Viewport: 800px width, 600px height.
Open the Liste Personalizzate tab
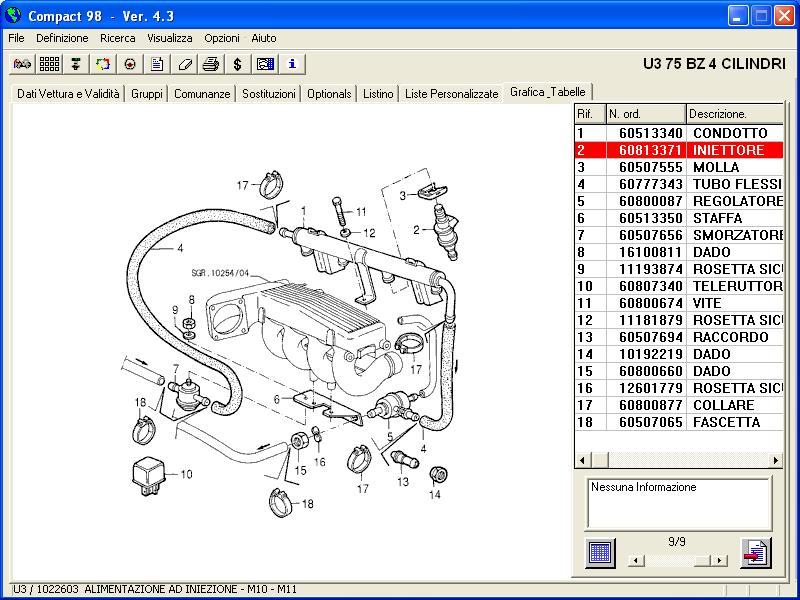pyautogui.click(x=451, y=94)
